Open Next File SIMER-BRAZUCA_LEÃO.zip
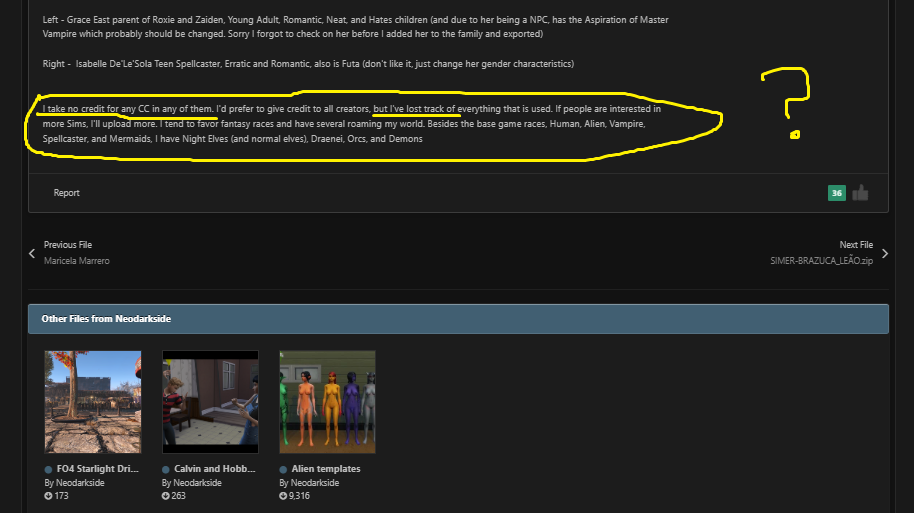Viewport: 914px width, 513px height. (821, 253)
